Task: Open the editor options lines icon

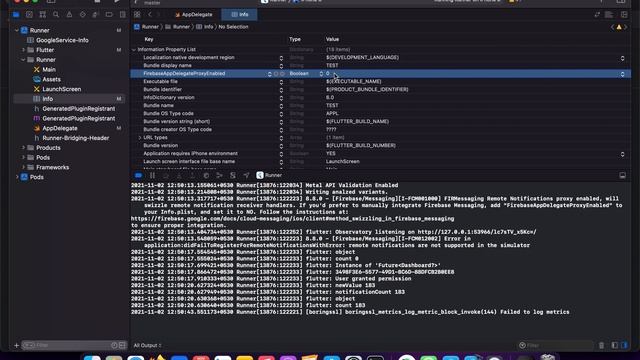Action: tap(609, 15)
